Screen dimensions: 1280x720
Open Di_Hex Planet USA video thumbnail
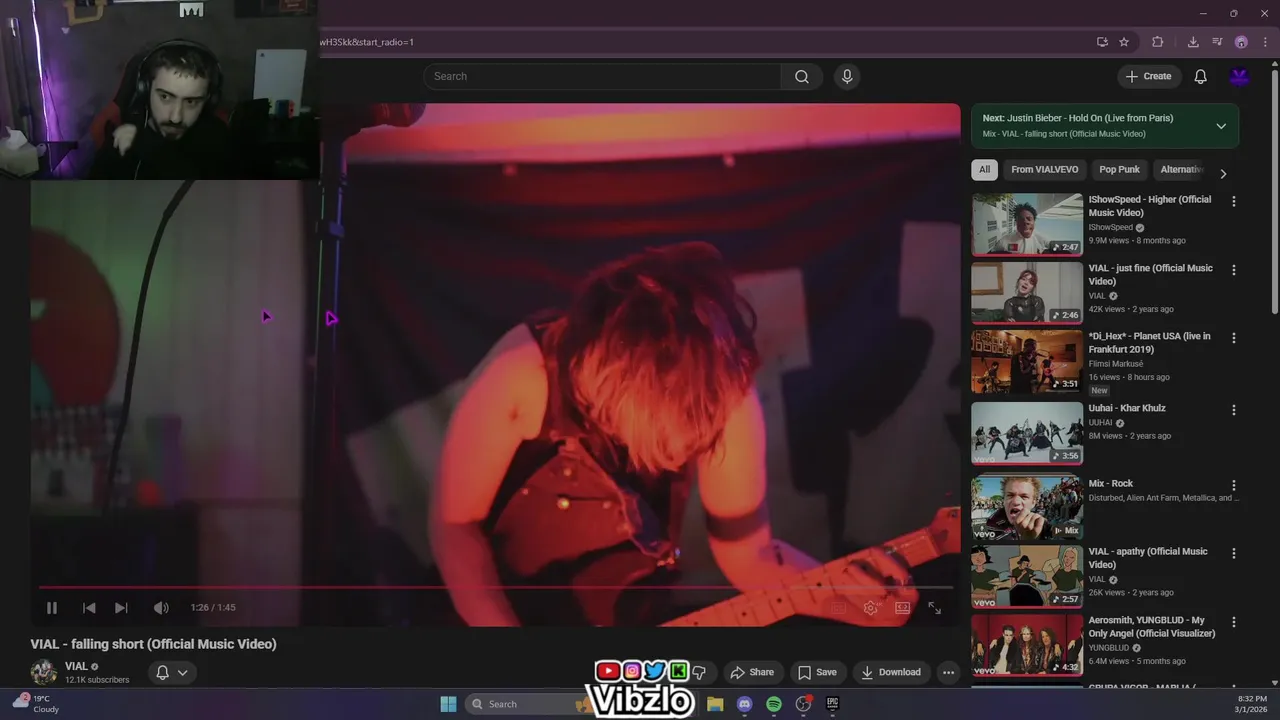click(1027, 362)
